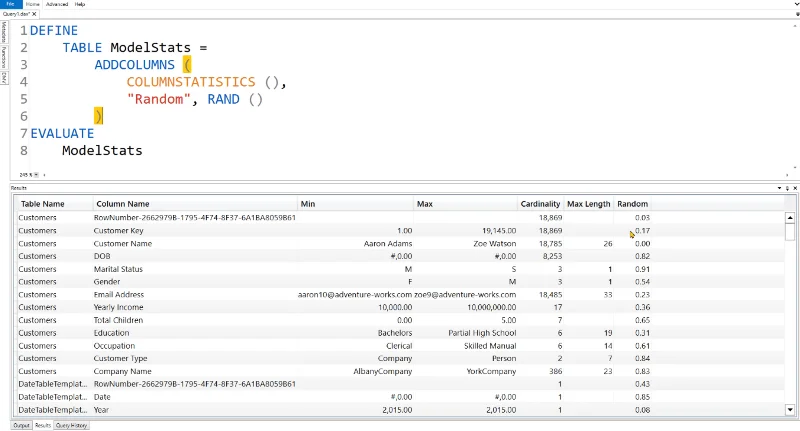Image resolution: width=800 pixels, height=431 pixels.
Task: Select the Customer Key cell
Action: [118, 231]
